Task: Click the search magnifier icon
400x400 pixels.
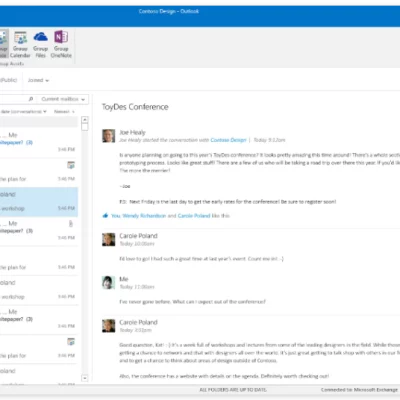Action: 31,99
